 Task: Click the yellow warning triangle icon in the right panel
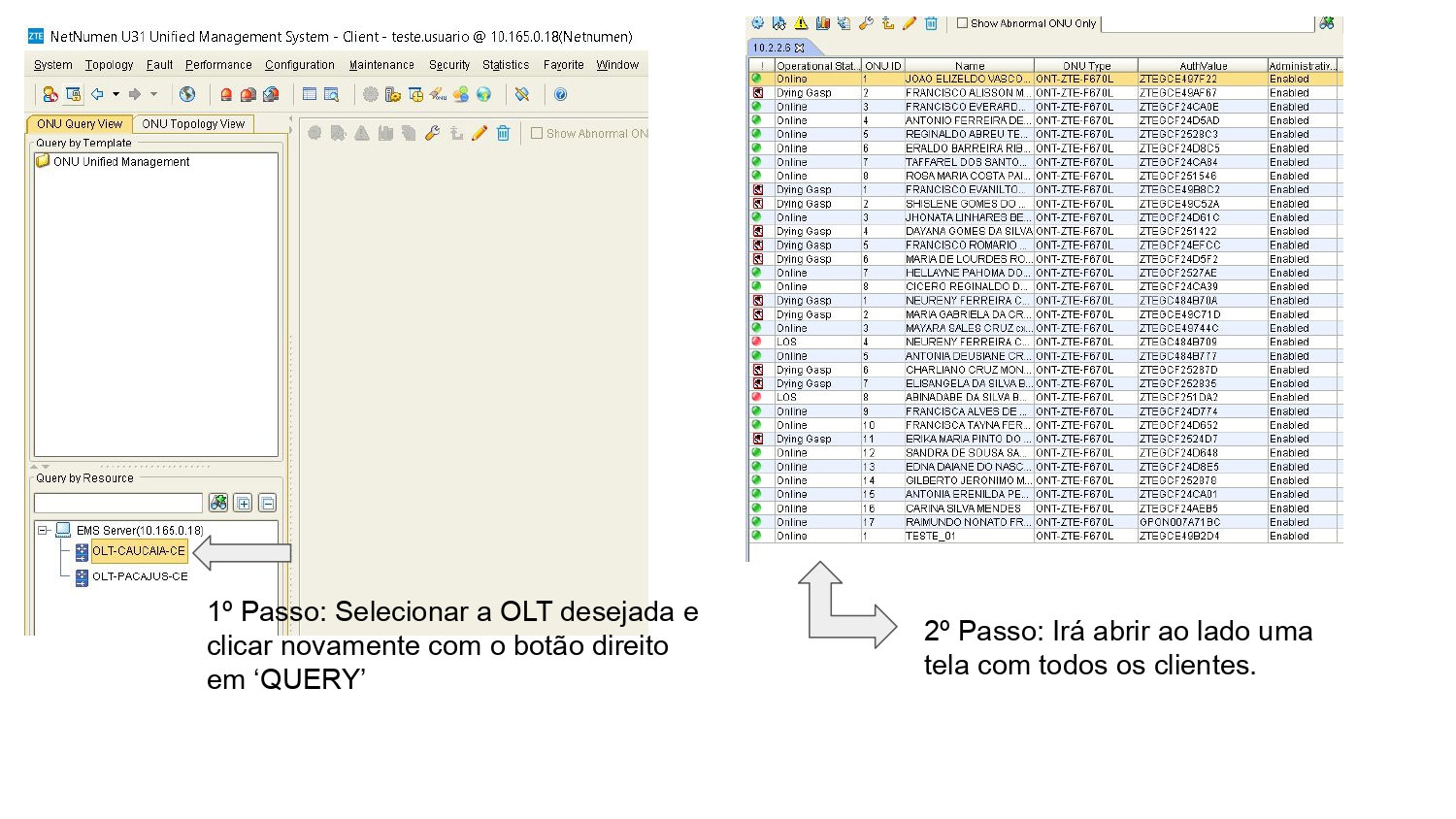[801, 23]
